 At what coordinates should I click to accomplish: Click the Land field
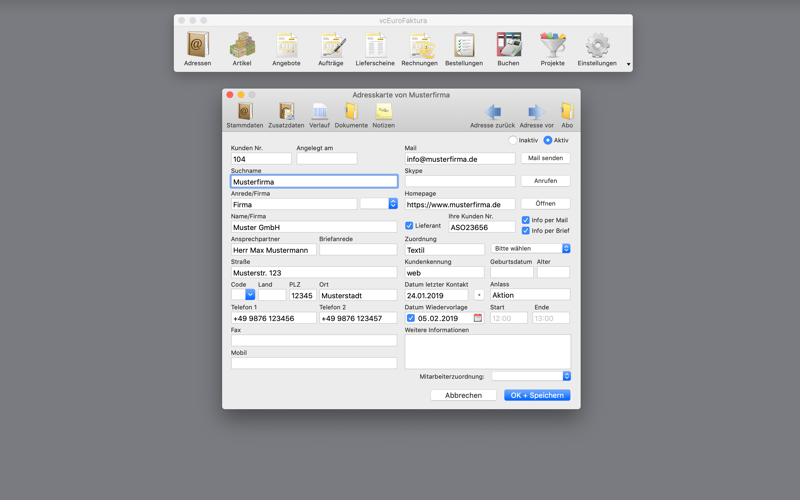pyautogui.click(x=272, y=295)
